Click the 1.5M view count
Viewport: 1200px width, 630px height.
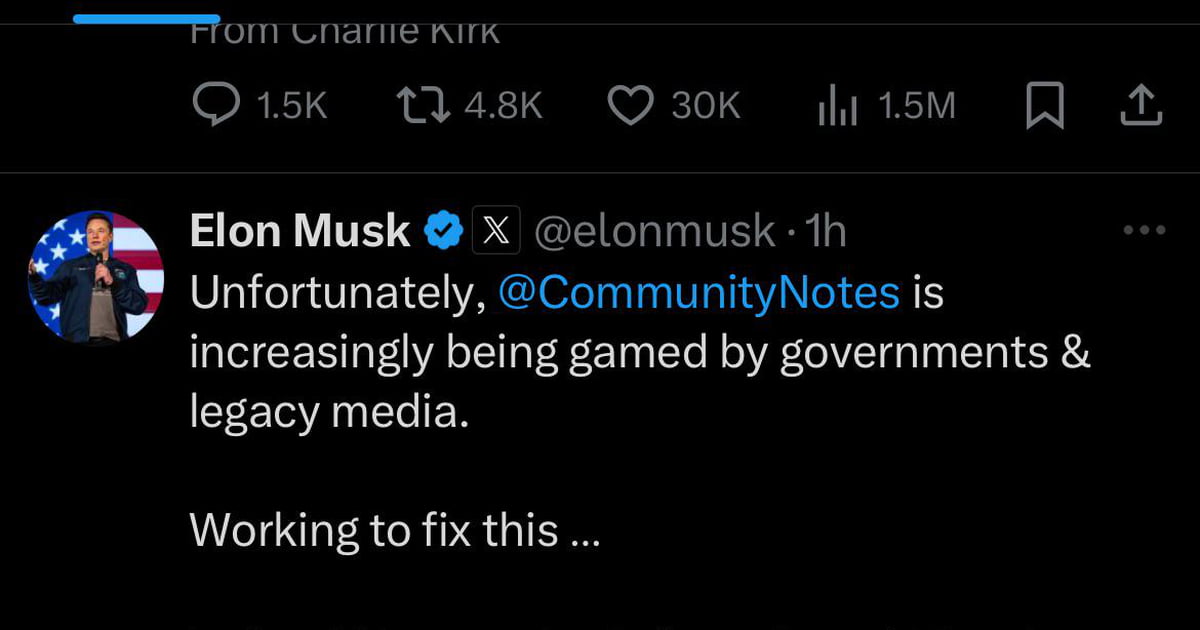(x=916, y=106)
